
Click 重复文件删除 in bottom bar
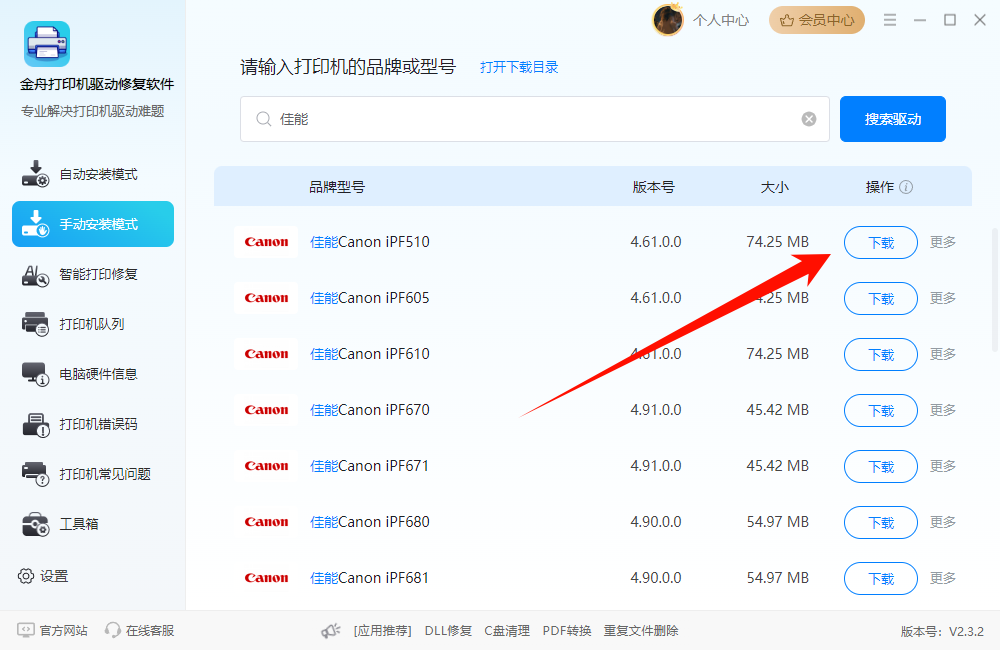(641, 631)
